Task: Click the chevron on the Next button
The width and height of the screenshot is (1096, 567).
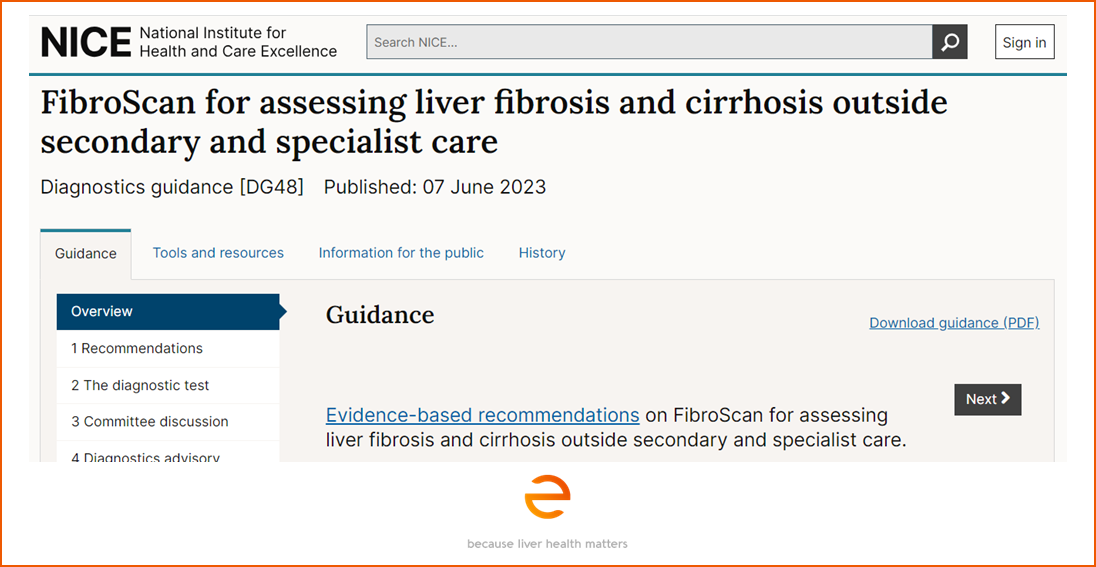Action: click(1006, 399)
